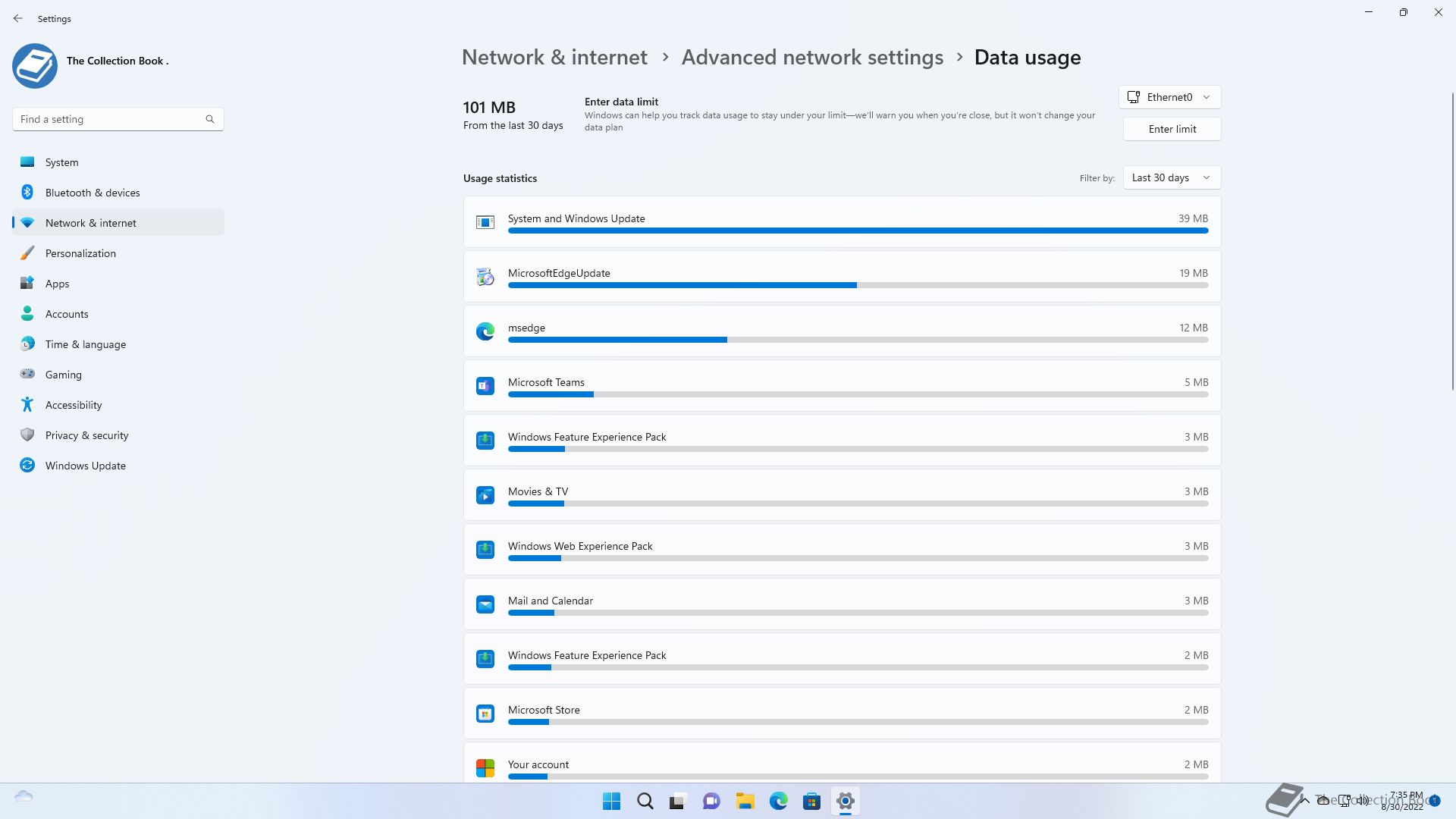Viewport: 1456px width, 819px height.
Task: Go to Advanced network settings breadcrumb
Action: [812, 57]
